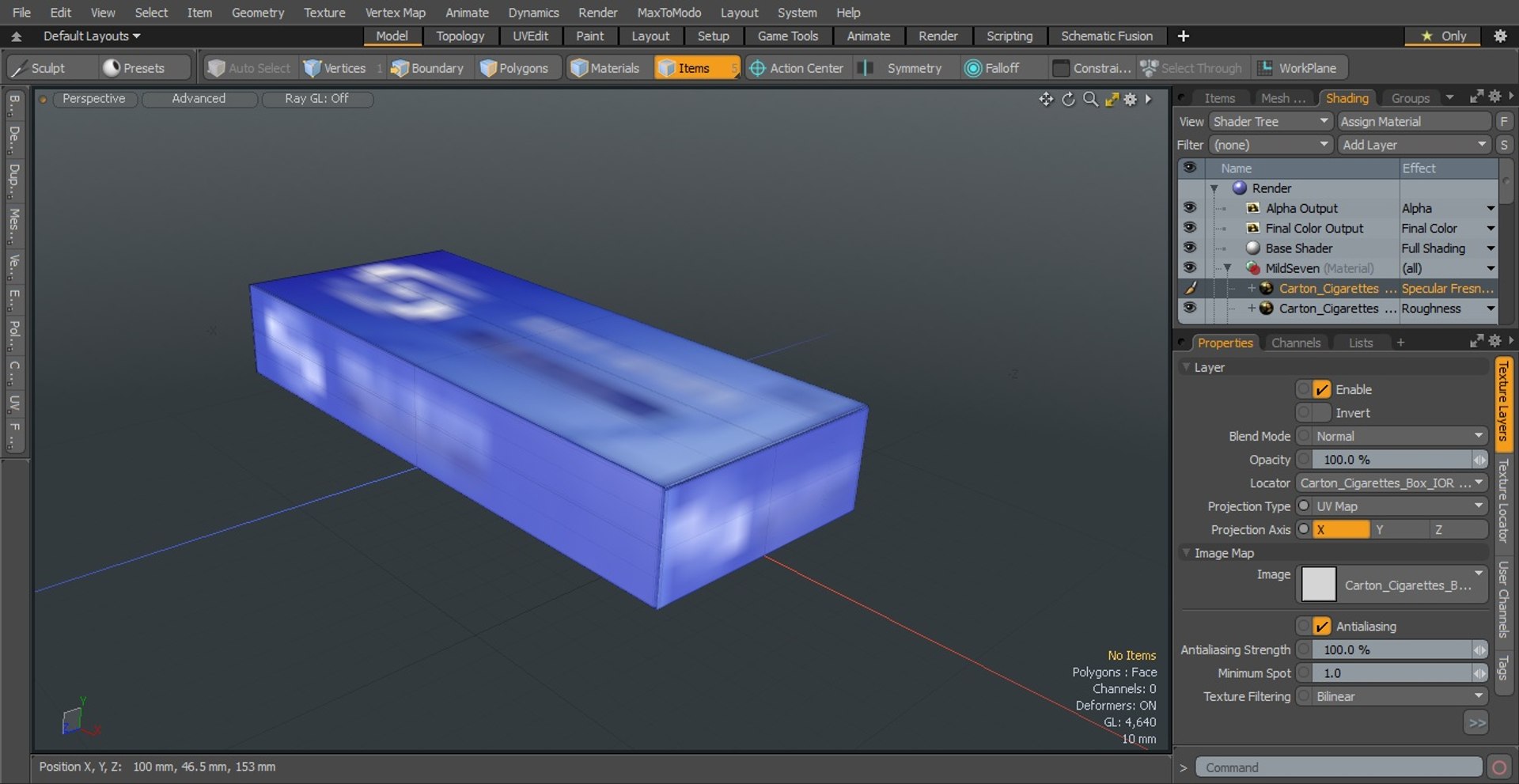Click the Perspective view button
This screenshot has width=1519, height=784.
pyautogui.click(x=93, y=99)
